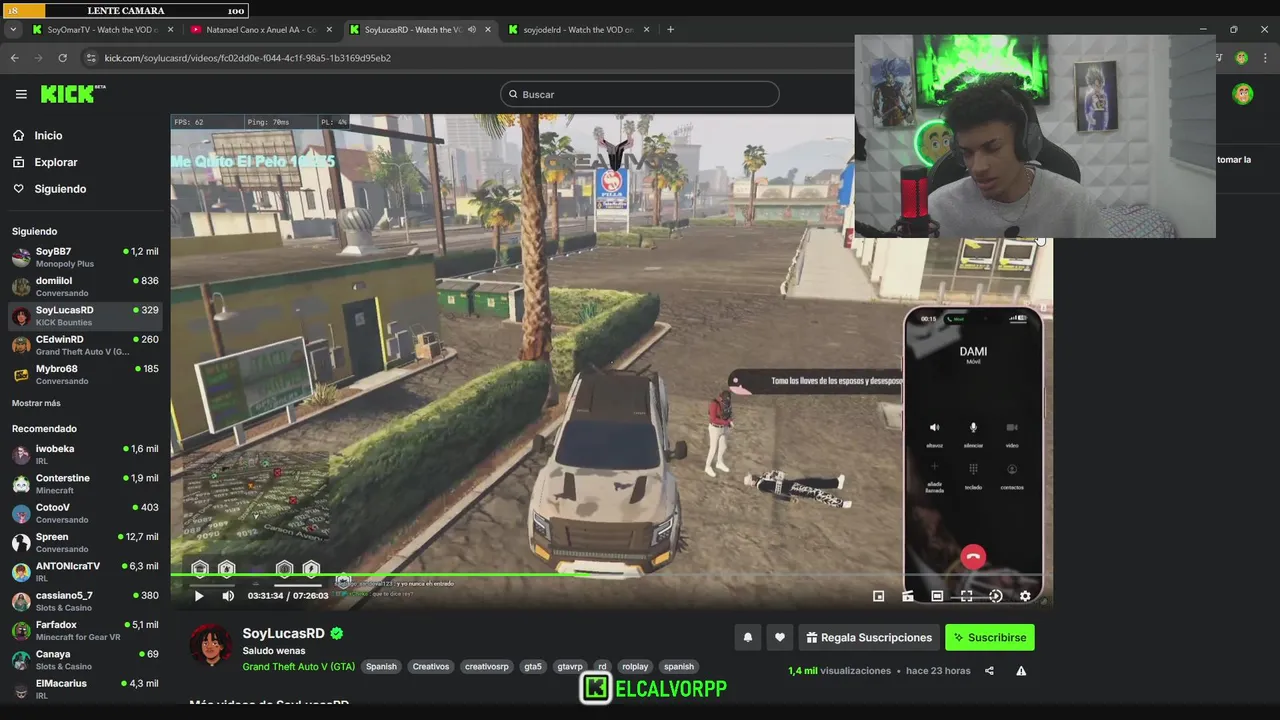Open CEdwinRD channel row
Screen dimensions: 1280x720
85,345
